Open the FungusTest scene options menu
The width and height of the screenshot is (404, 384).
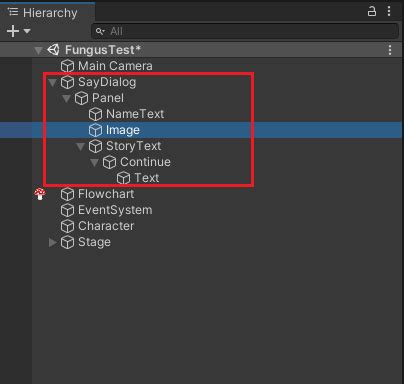pos(390,50)
